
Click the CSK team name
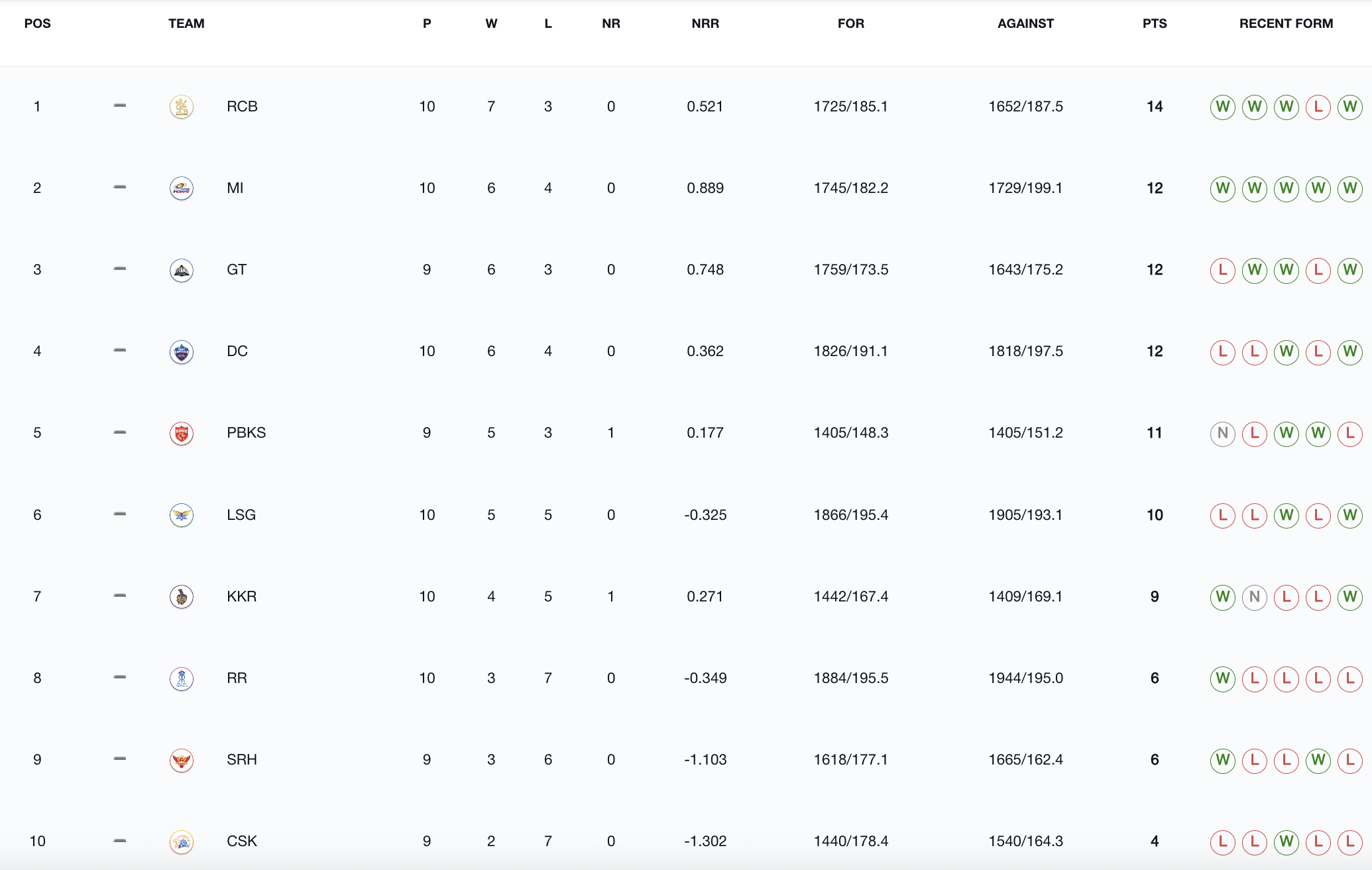tap(241, 841)
